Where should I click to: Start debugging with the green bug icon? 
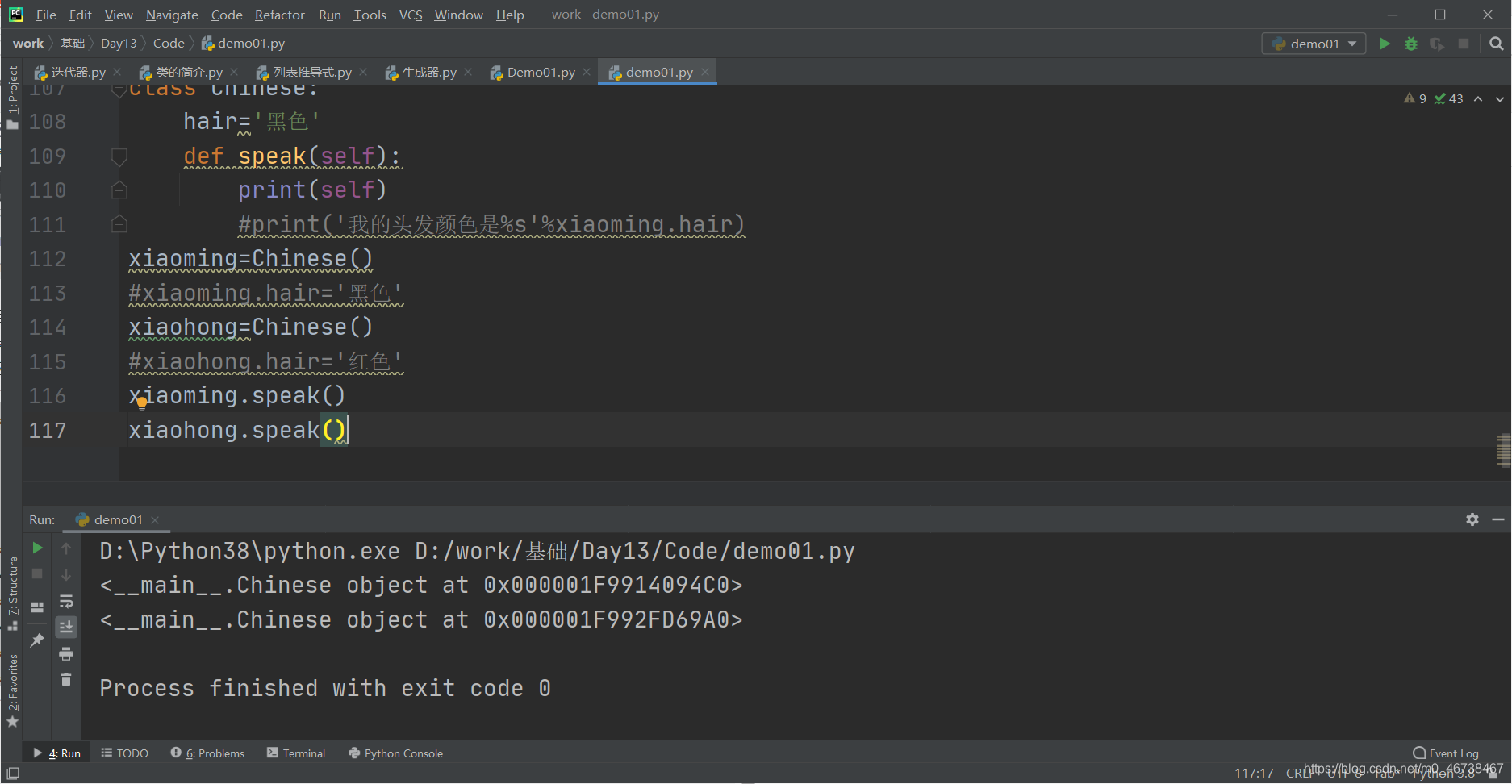click(x=1411, y=44)
